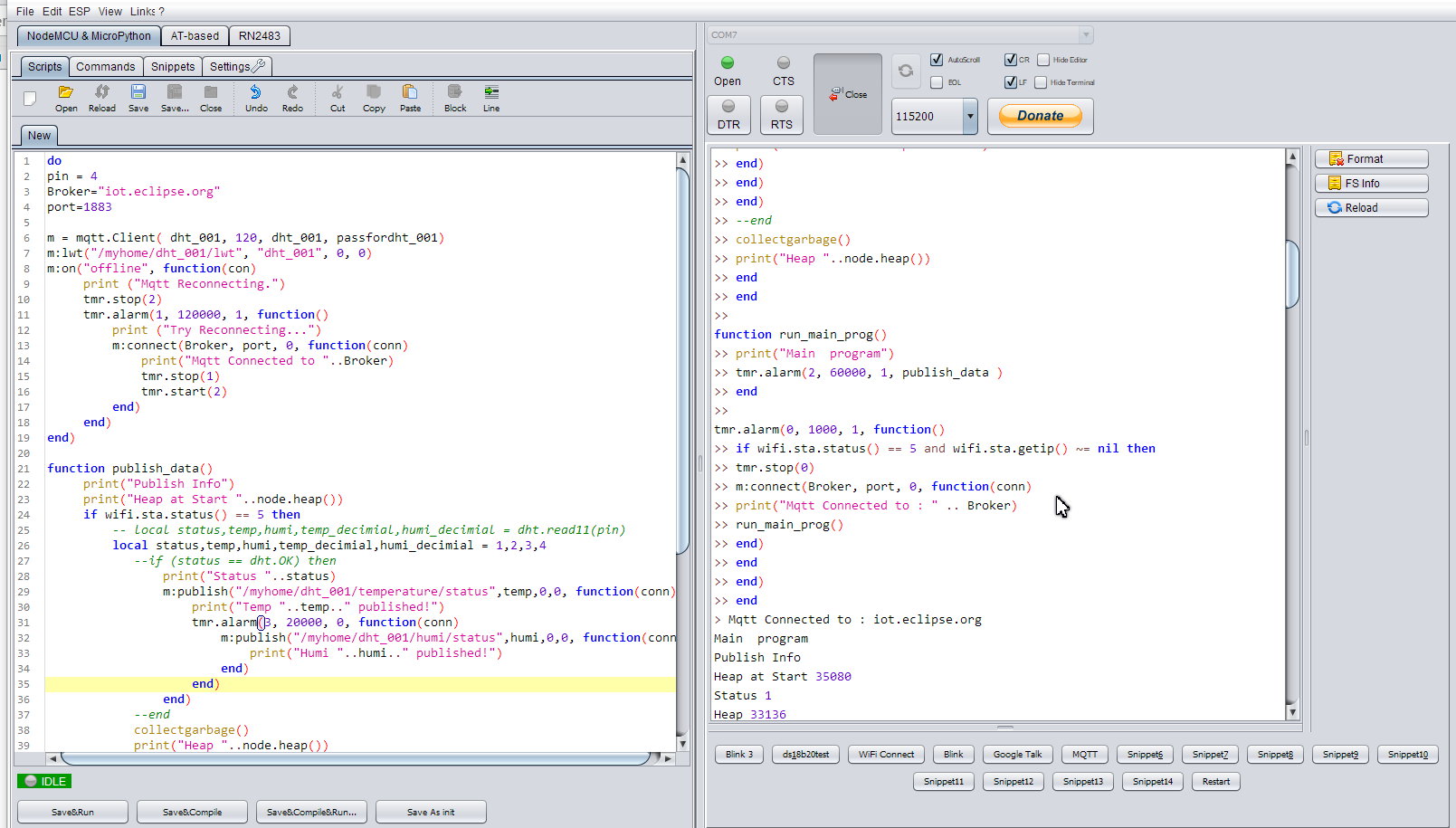
Task: Uncheck the CR checkbox
Action: pyautogui.click(x=1011, y=60)
